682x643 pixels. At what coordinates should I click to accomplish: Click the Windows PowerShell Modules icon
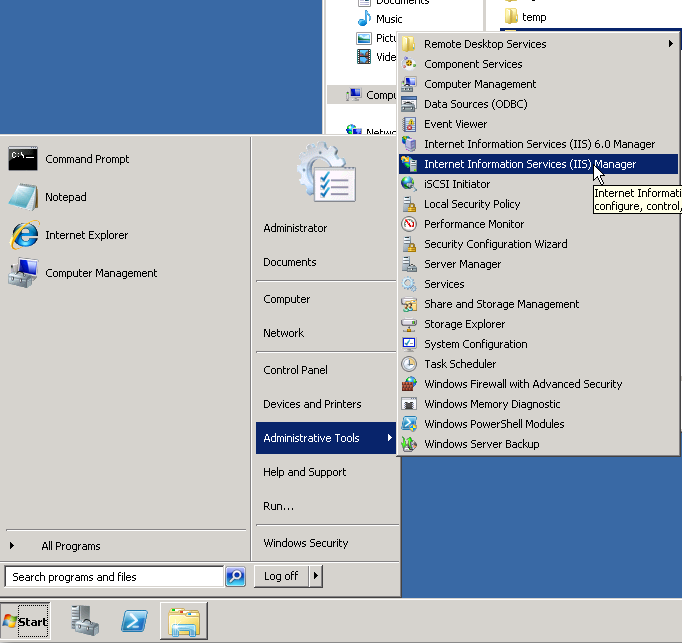[409, 424]
